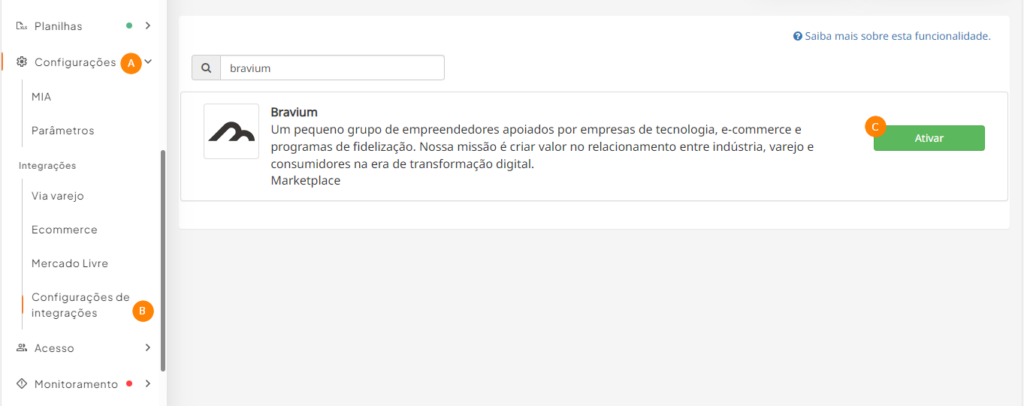Click the Integrações section heading
Screen dimensions: 1024x406
click(47, 165)
